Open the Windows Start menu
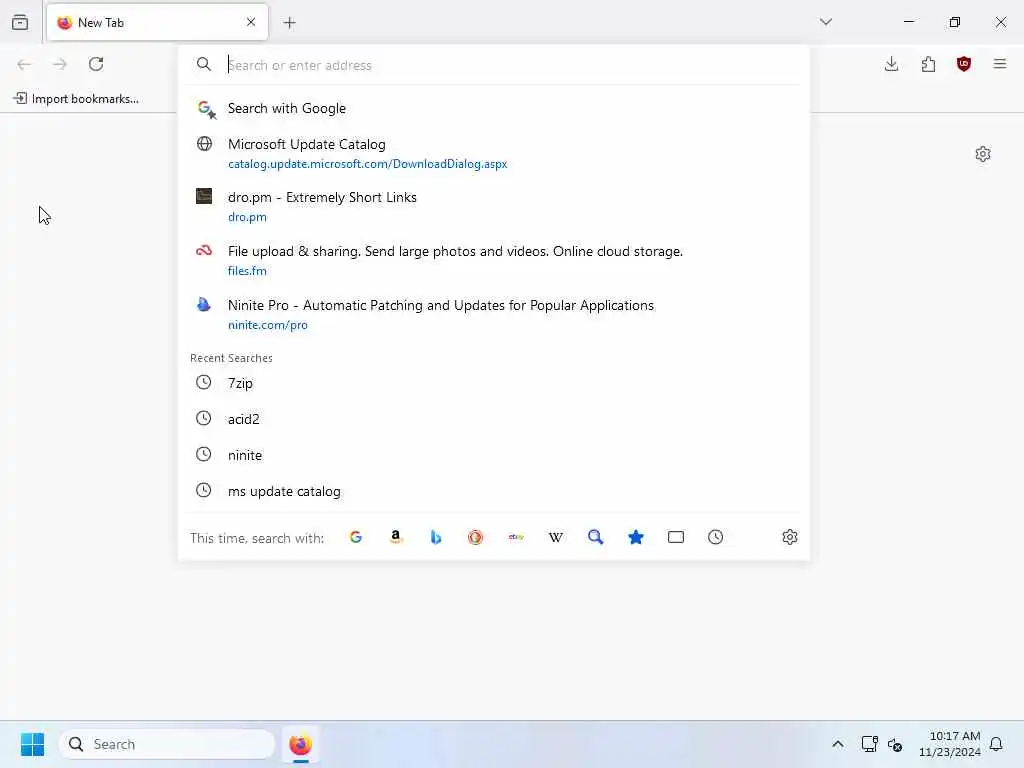Viewport: 1024px width, 768px height. pyautogui.click(x=33, y=744)
